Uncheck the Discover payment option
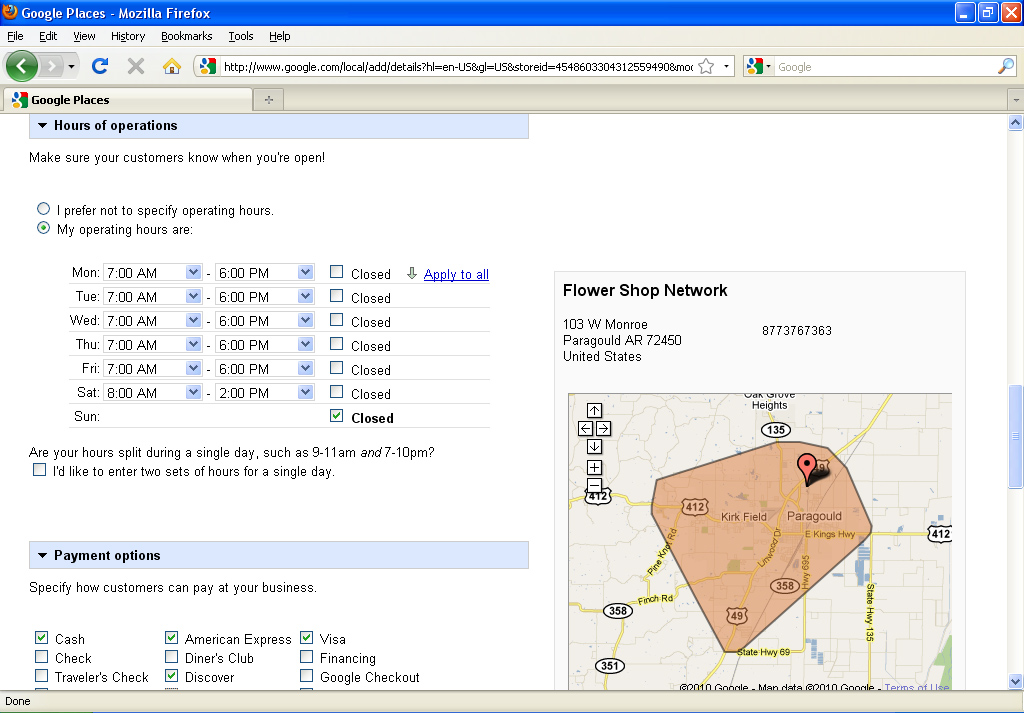This screenshot has height=713, width=1024. point(171,675)
